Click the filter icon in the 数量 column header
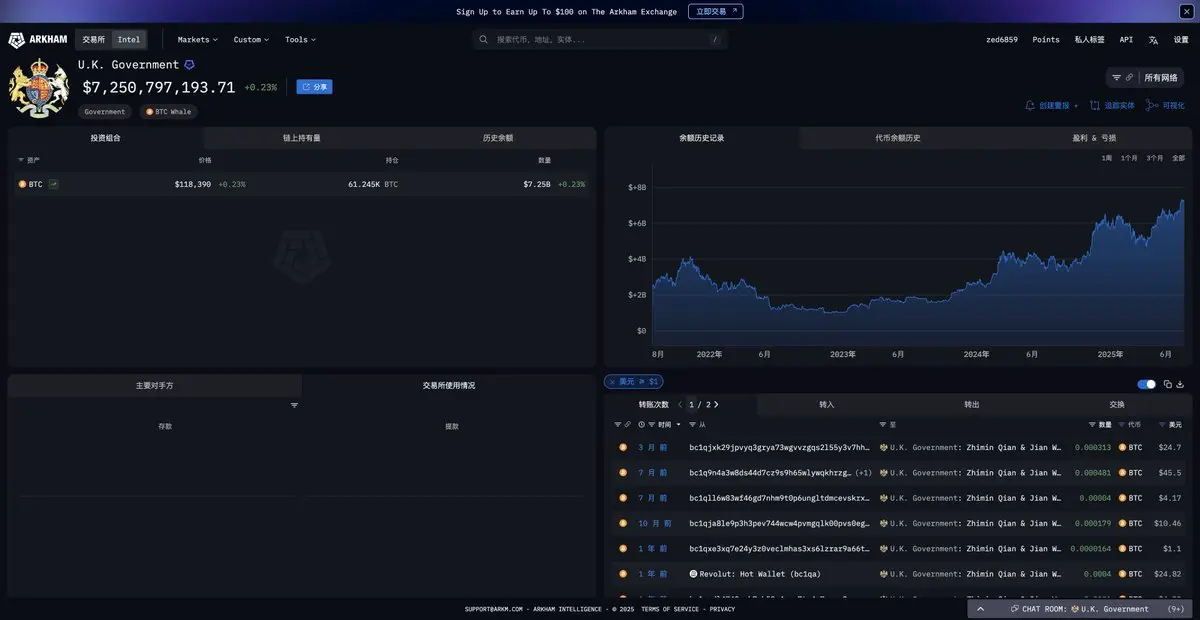Image resolution: width=1200 pixels, height=620 pixels. 1092,425
